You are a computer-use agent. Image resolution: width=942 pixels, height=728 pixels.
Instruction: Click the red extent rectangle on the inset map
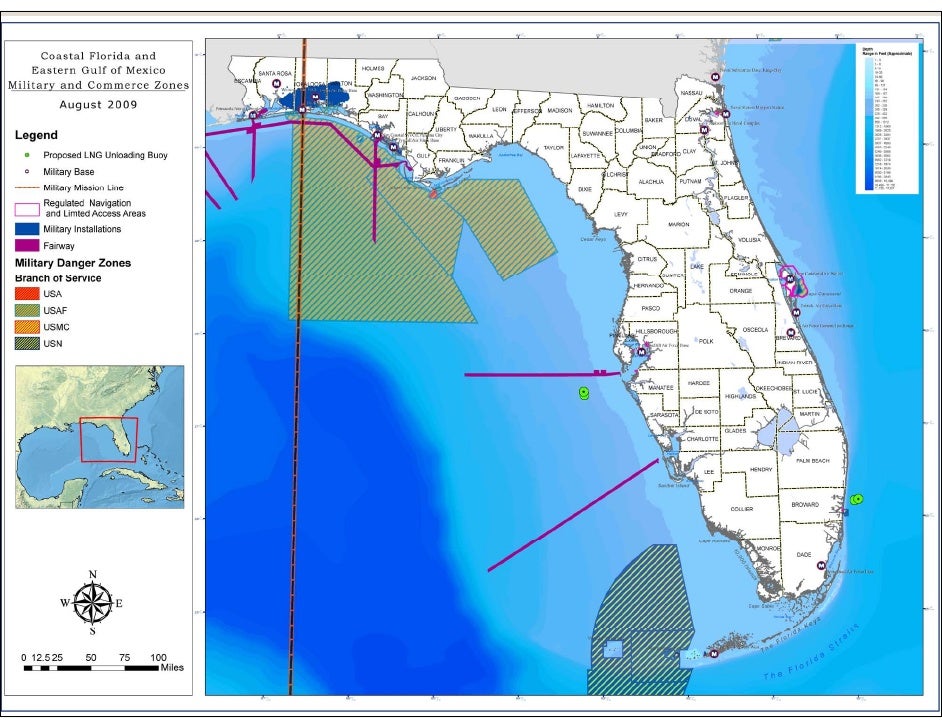click(109, 440)
